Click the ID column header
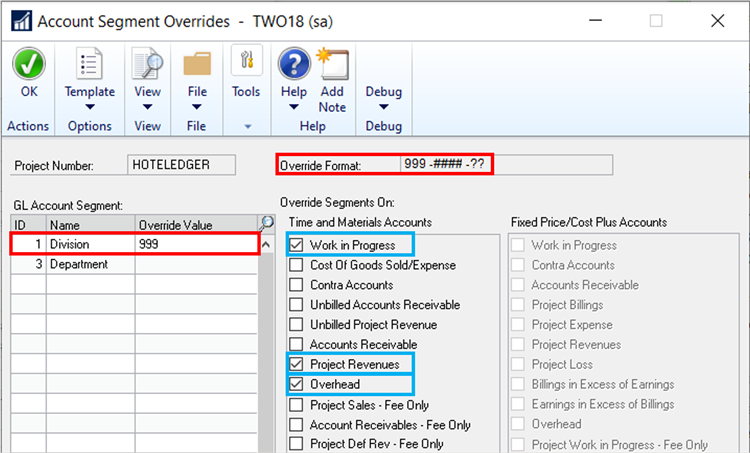 [x=29, y=224]
